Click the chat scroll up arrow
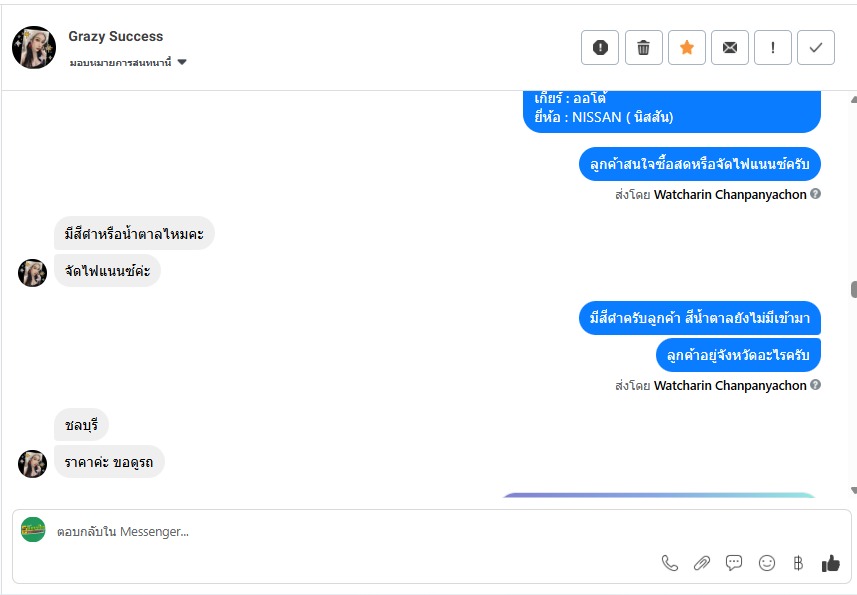Viewport: 857px width, 595px height. tap(853, 99)
